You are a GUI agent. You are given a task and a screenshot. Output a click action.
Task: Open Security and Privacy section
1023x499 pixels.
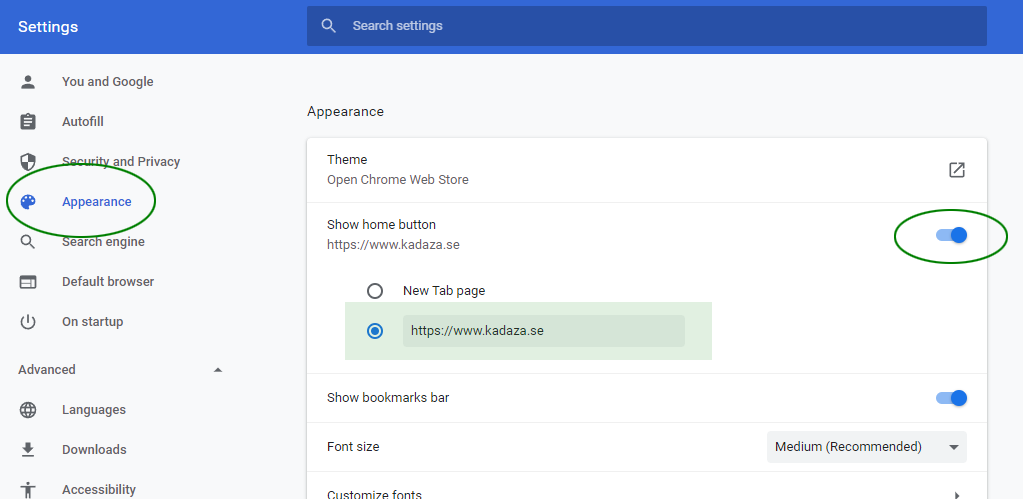(121, 162)
